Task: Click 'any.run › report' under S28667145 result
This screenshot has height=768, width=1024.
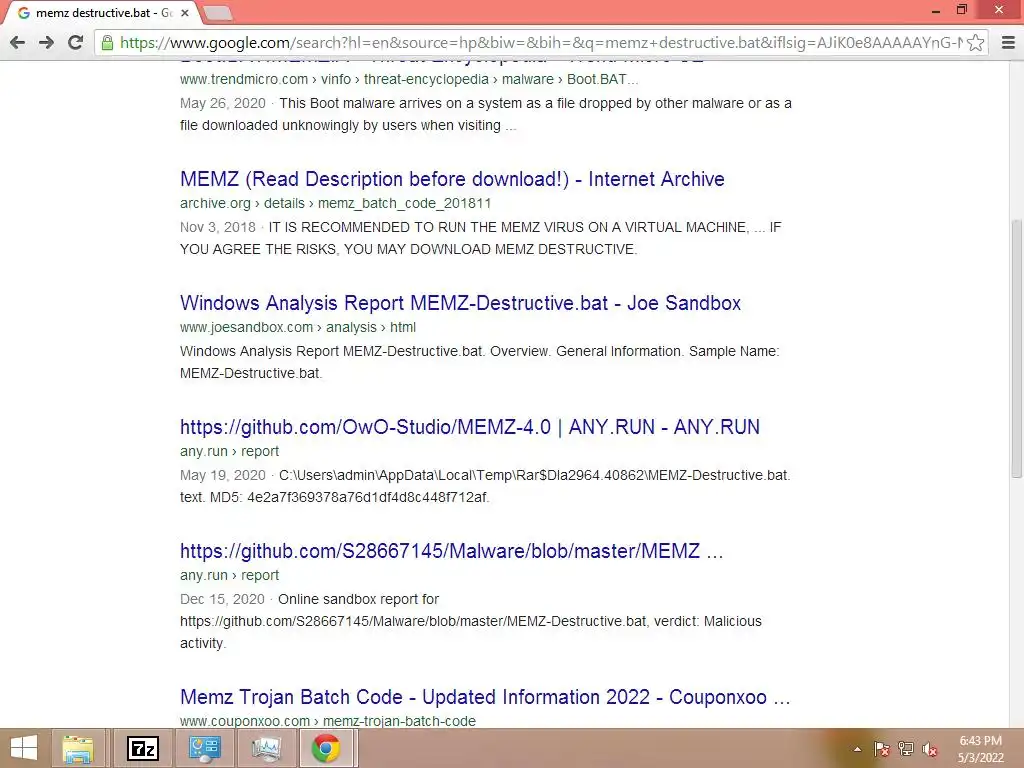Action: coord(229,575)
